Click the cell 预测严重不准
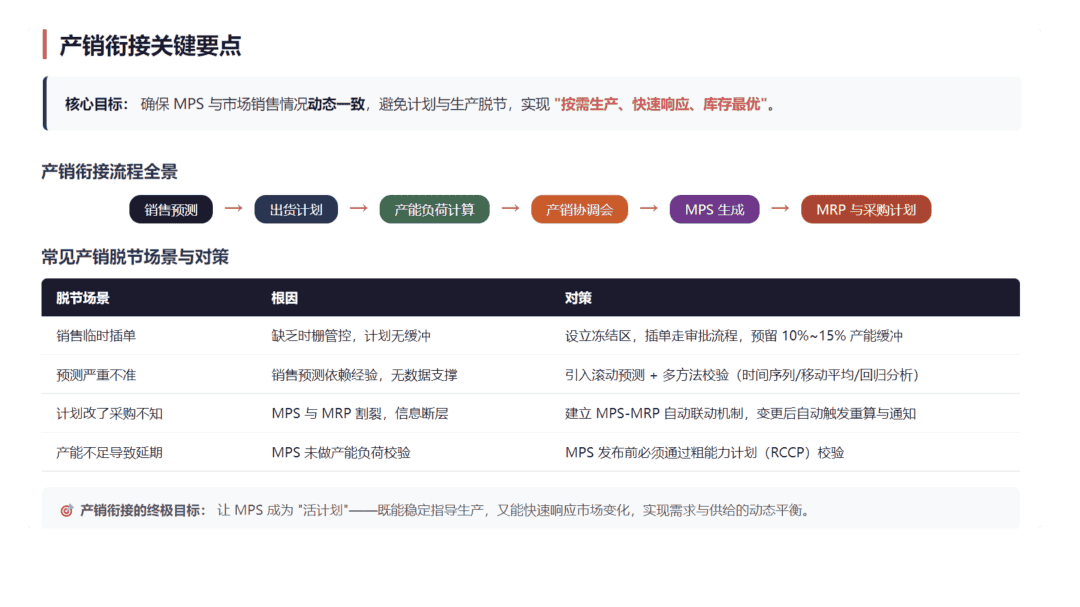The width and height of the screenshot is (1080, 607). pos(96,375)
